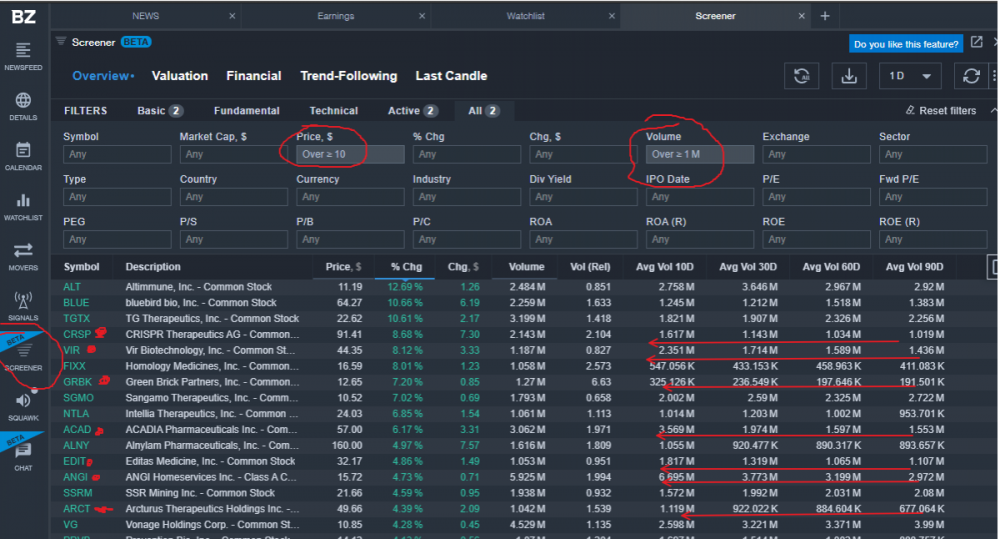Select the Technical filters tab
The height and width of the screenshot is (539, 1000).
pyautogui.click(x=333, y=111)
